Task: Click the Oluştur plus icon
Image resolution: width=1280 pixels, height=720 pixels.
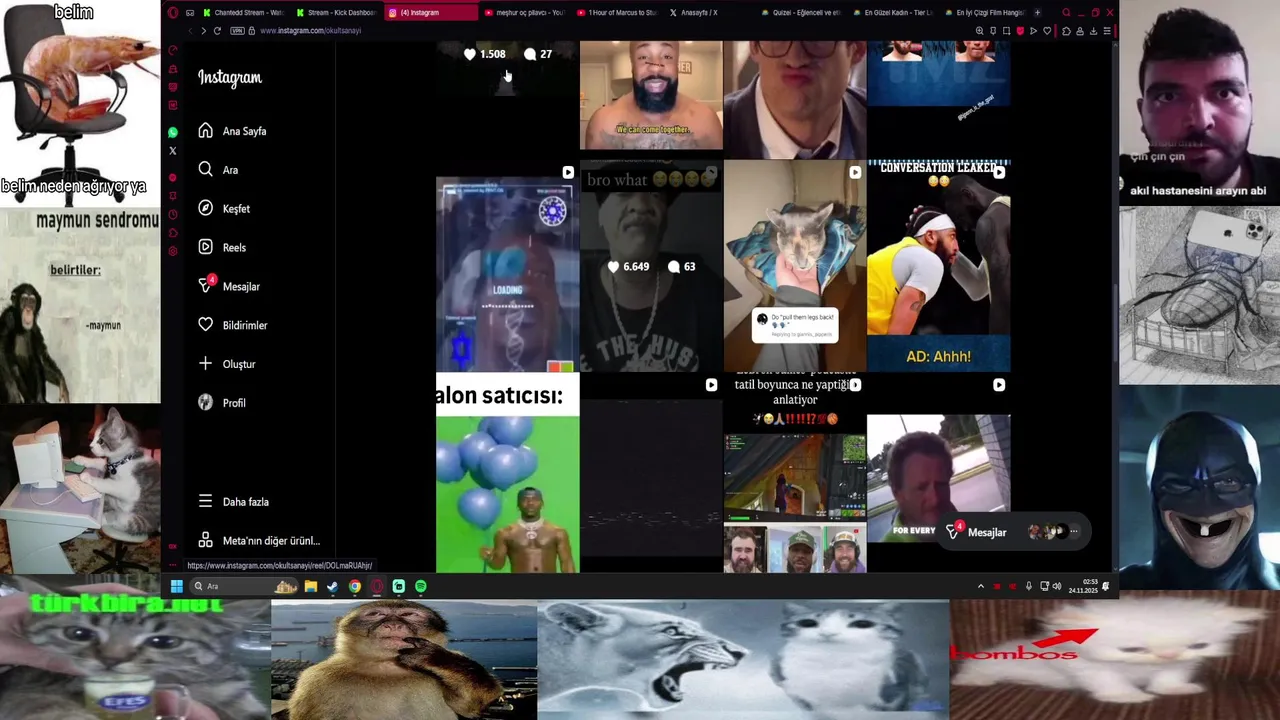Action: point(205,364)
